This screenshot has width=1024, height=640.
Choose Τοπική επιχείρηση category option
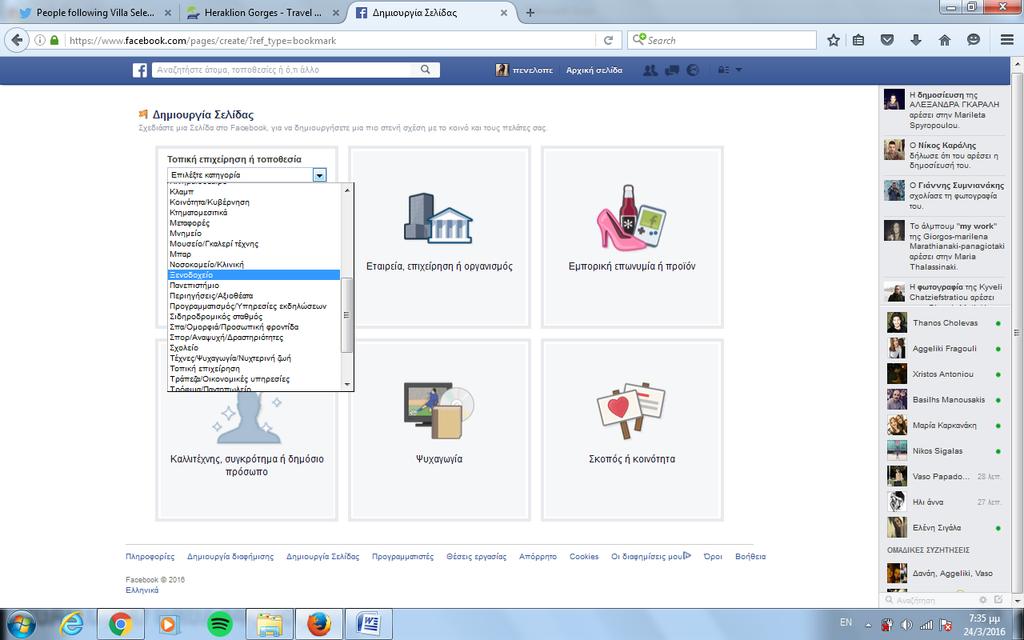[x=255, y=368]
